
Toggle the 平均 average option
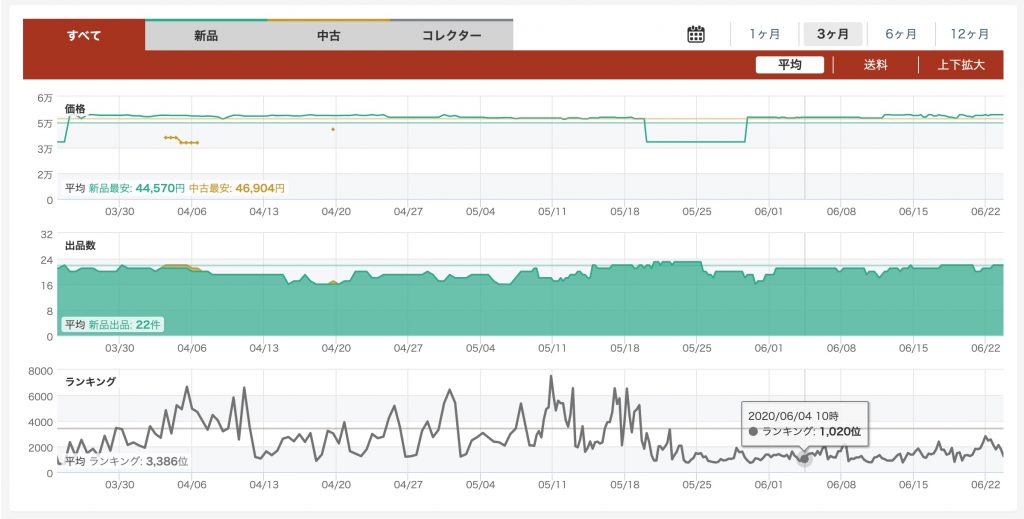(x=790, y=65)
